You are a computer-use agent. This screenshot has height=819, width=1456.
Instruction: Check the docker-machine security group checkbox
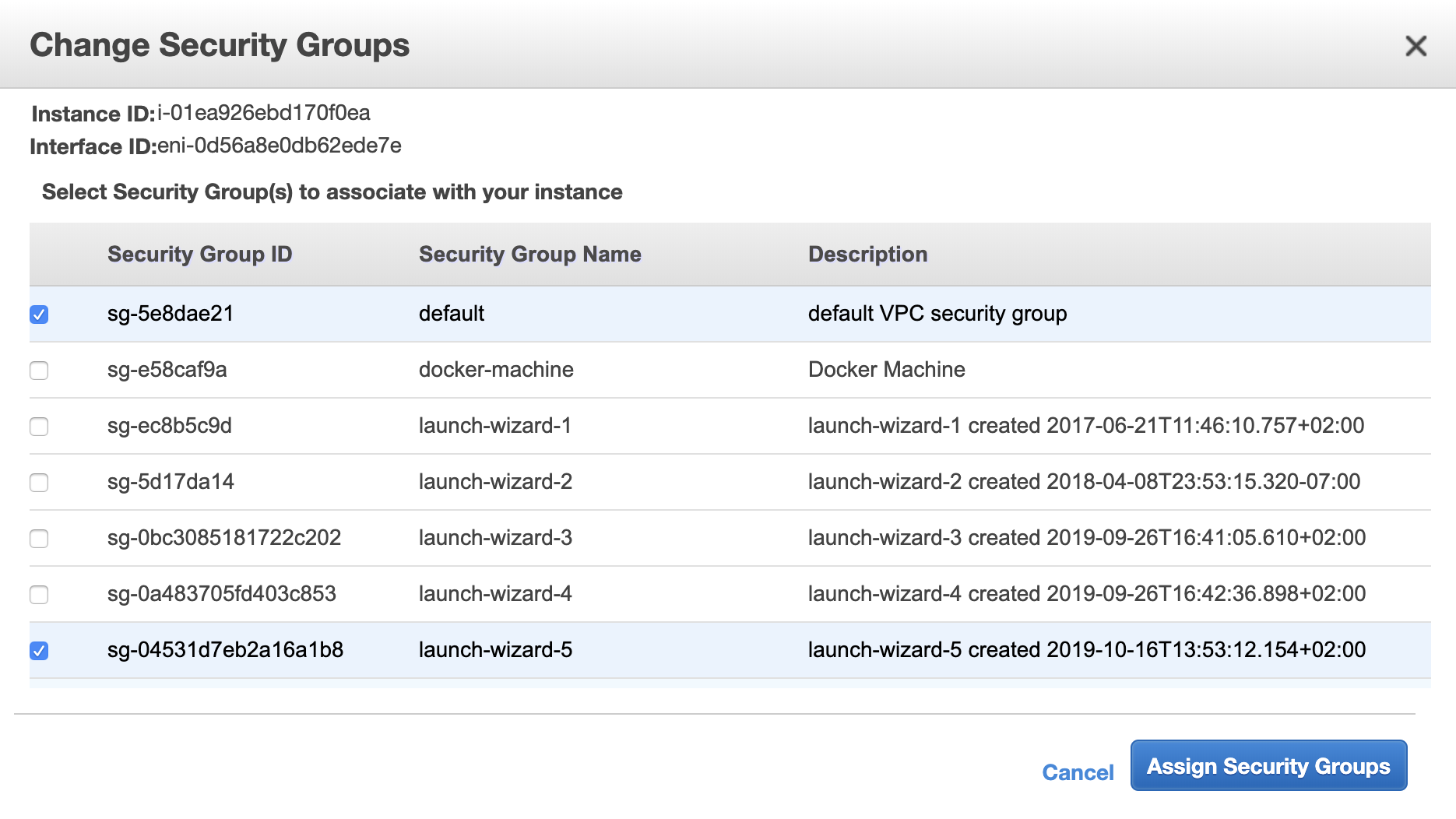39,371
